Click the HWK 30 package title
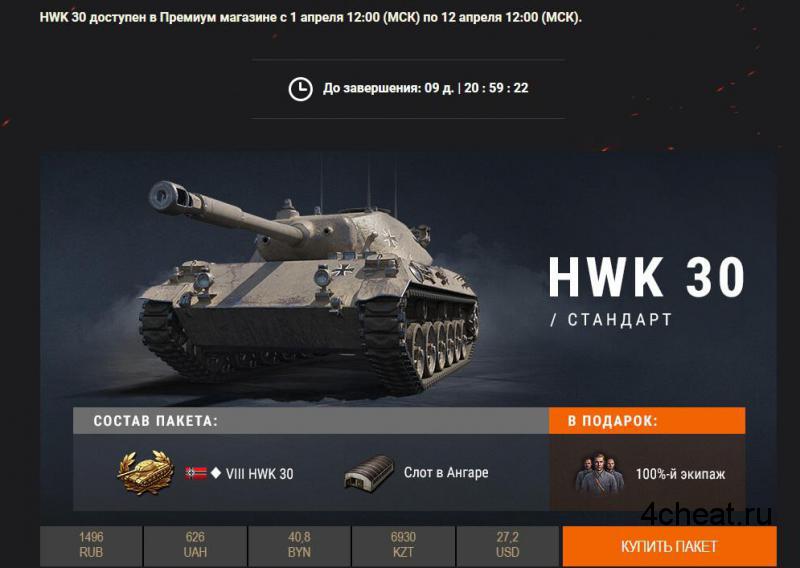This screenshot has height=568, width=800. coord(646,277)
